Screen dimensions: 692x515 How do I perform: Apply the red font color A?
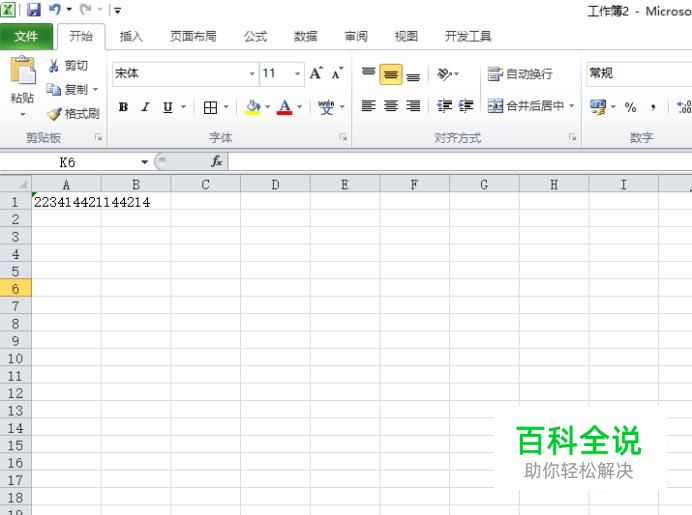pos(285,107)
